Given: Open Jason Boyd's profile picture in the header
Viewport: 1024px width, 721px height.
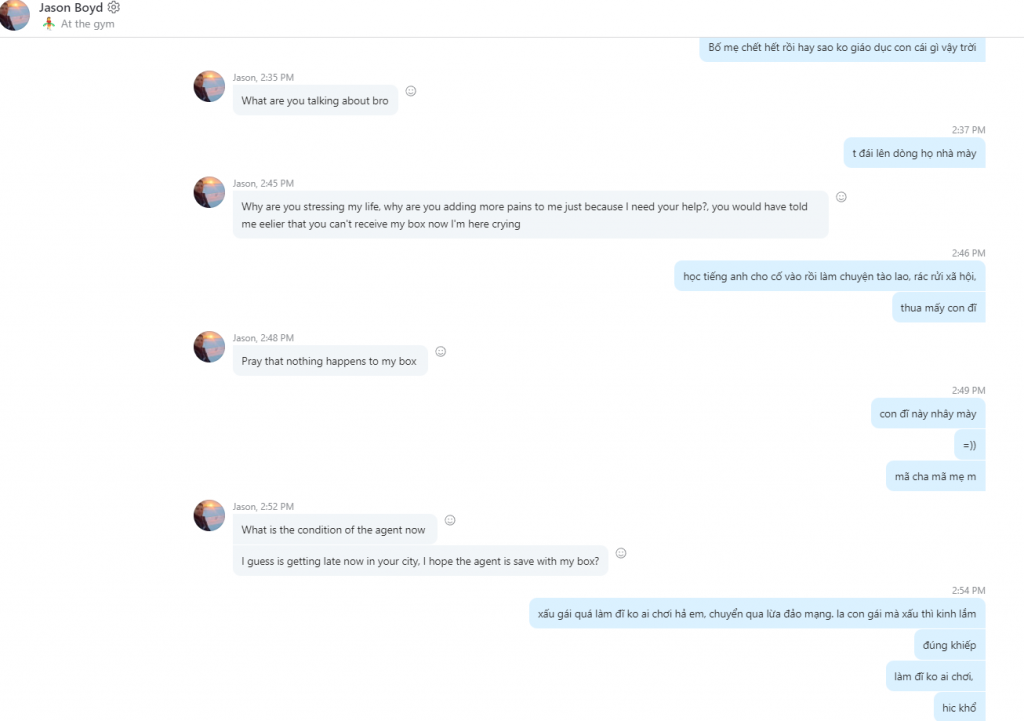Looking at the screenshot, I should 14,14.
